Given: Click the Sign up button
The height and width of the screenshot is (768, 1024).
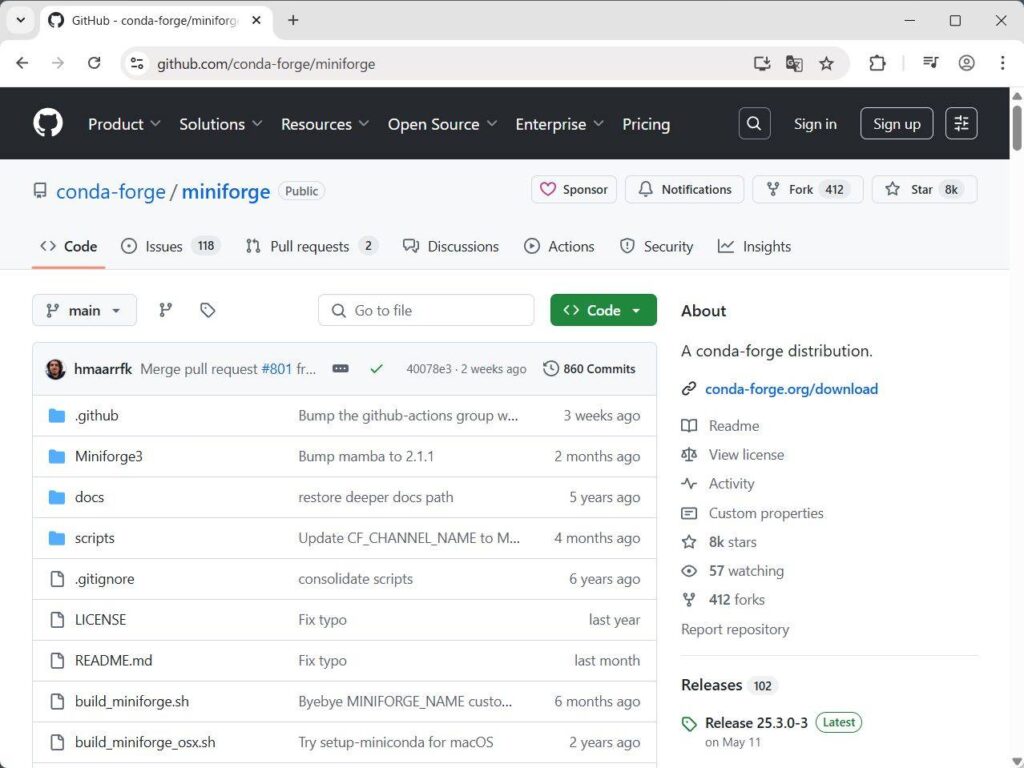Looking at the screenshot, I should pos(896,124).
